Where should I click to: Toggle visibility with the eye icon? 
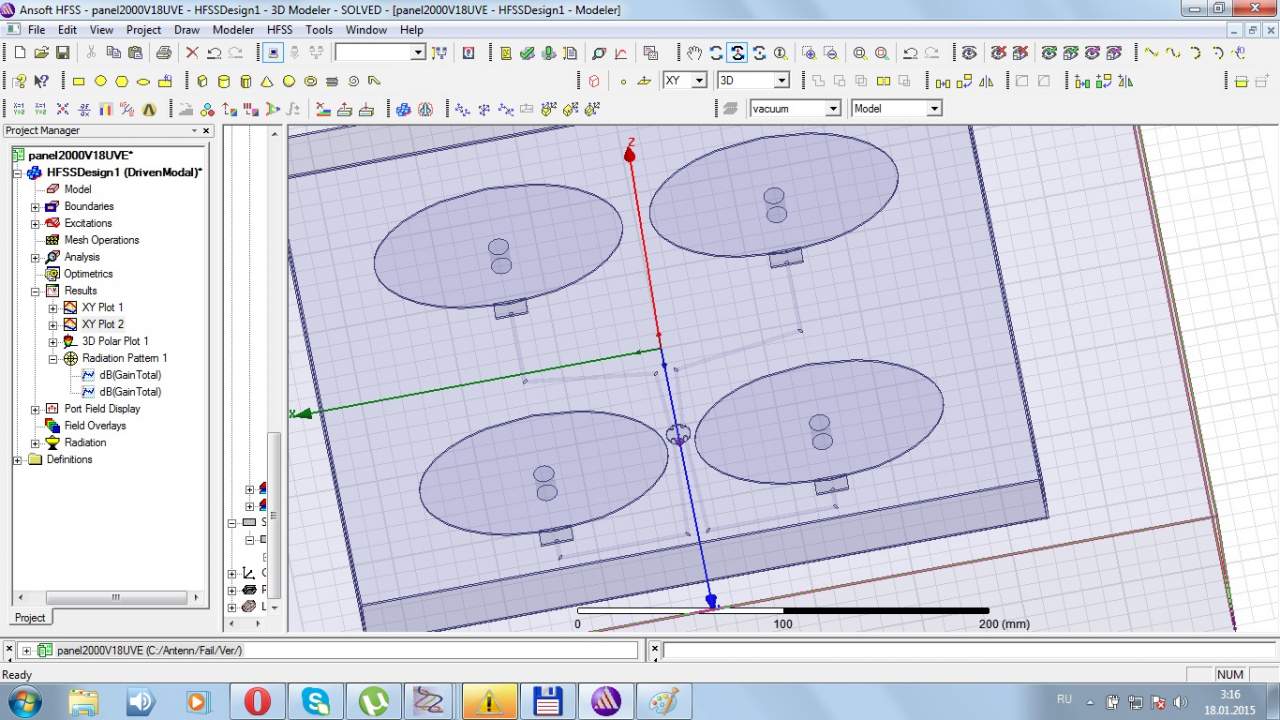click(969, 53)
